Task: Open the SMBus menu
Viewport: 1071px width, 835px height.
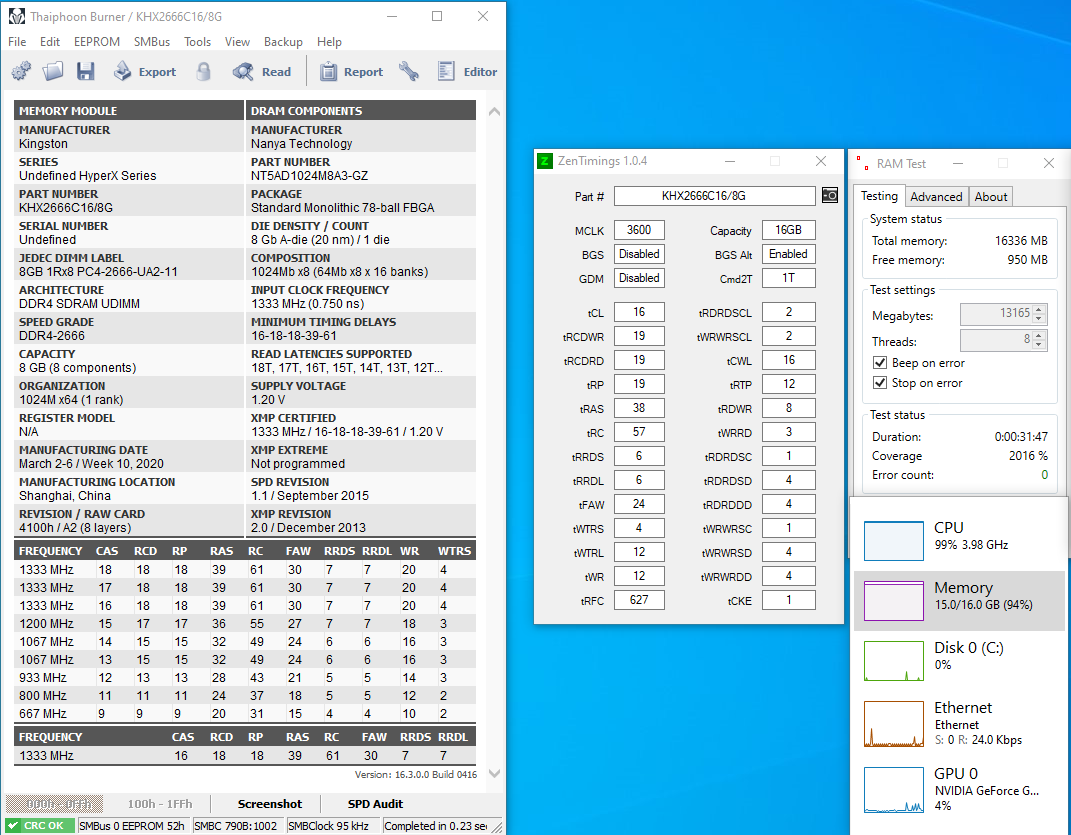Action: 152,42
